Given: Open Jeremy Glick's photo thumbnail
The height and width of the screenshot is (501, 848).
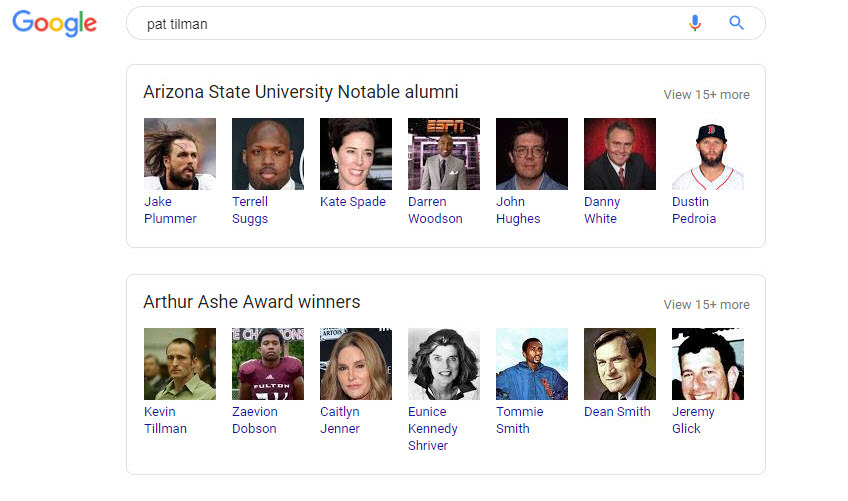Looking at the screenshot, I should click(708, 364).
